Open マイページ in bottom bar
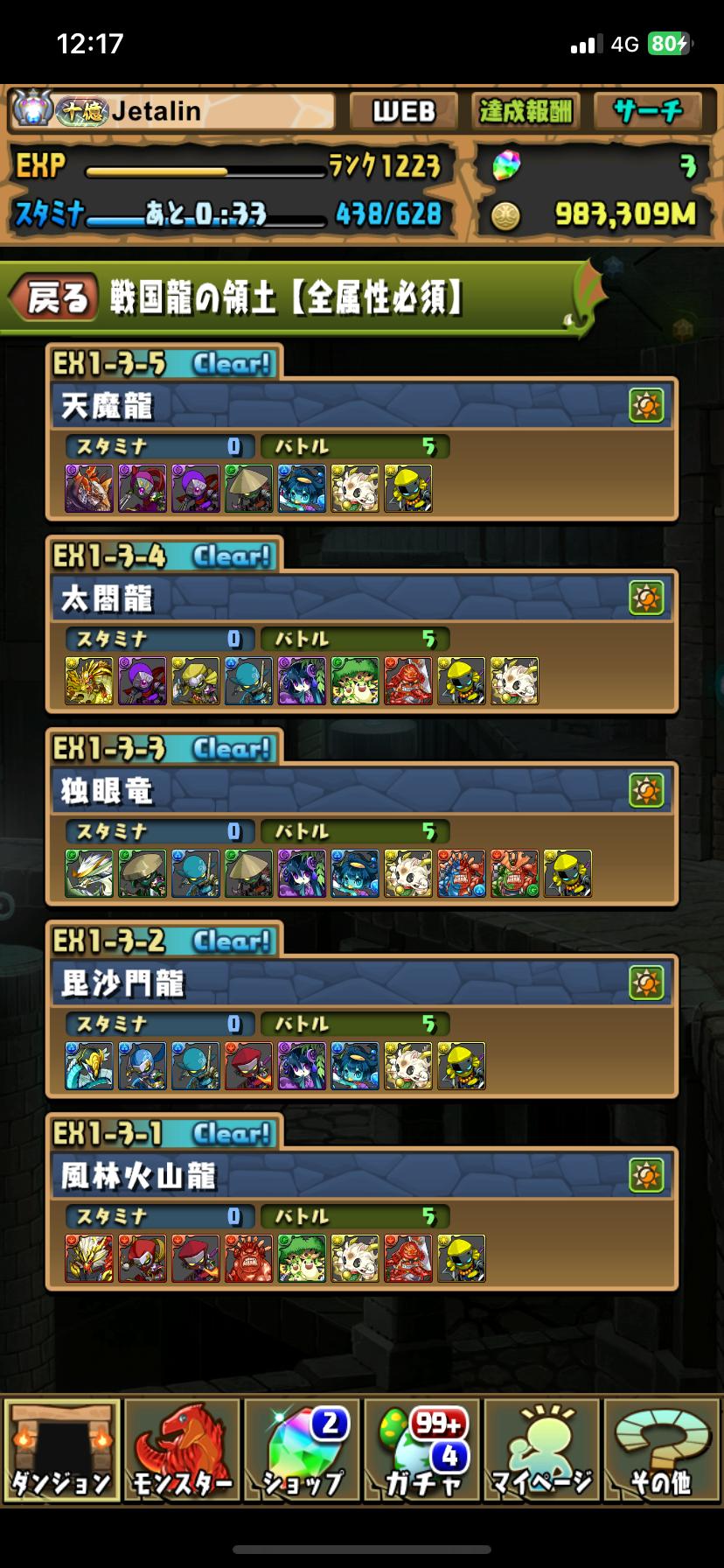This screenshot has height=1568, width=724. [x=541, y=1450]
